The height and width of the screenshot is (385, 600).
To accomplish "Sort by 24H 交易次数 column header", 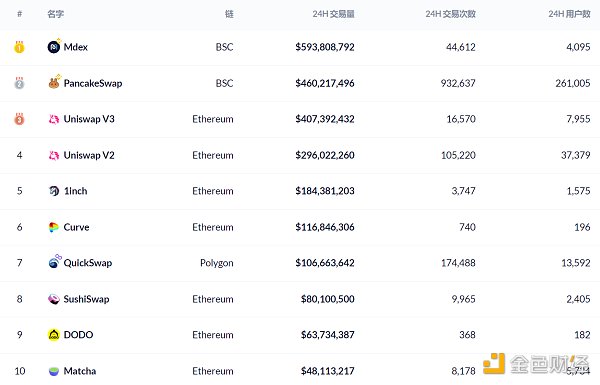I will [x=450, y=14].
